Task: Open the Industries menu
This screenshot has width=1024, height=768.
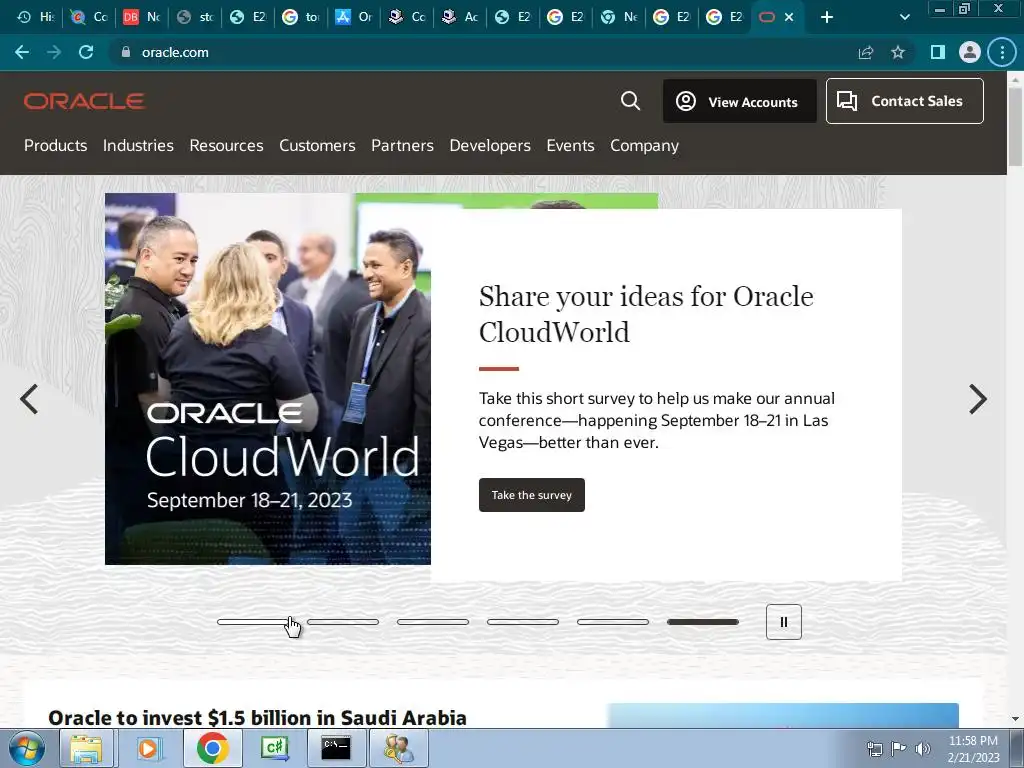Action: pyautogui.click(x=138, y=145)
